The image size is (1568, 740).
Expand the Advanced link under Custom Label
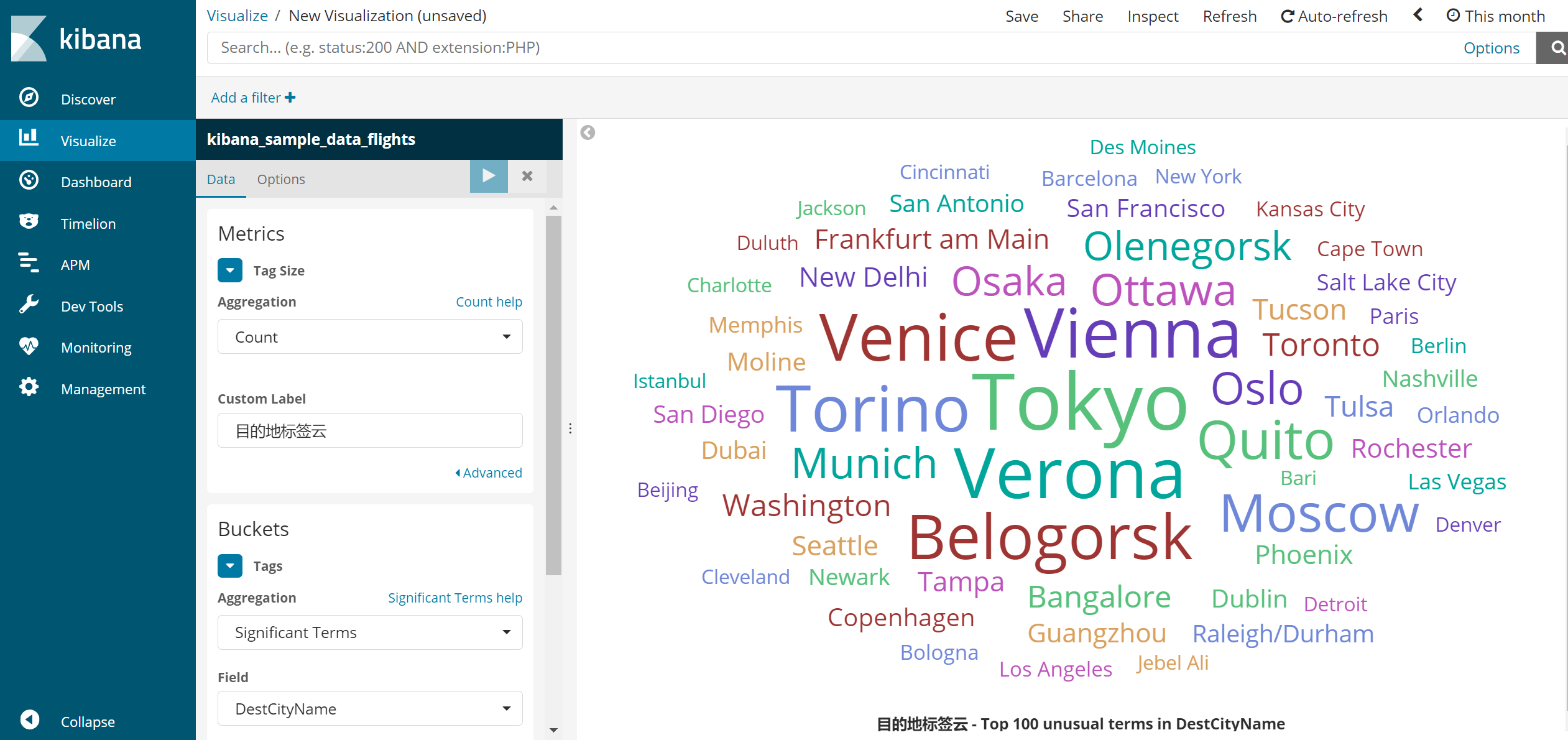pyautogui.click(x=489, y=473)
